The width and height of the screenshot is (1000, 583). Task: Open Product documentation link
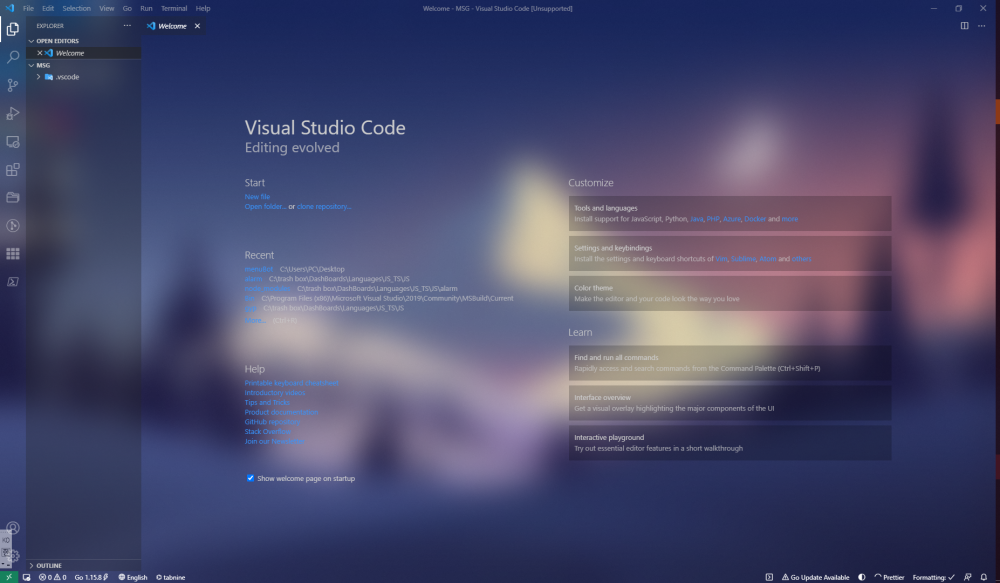(281, 412)
